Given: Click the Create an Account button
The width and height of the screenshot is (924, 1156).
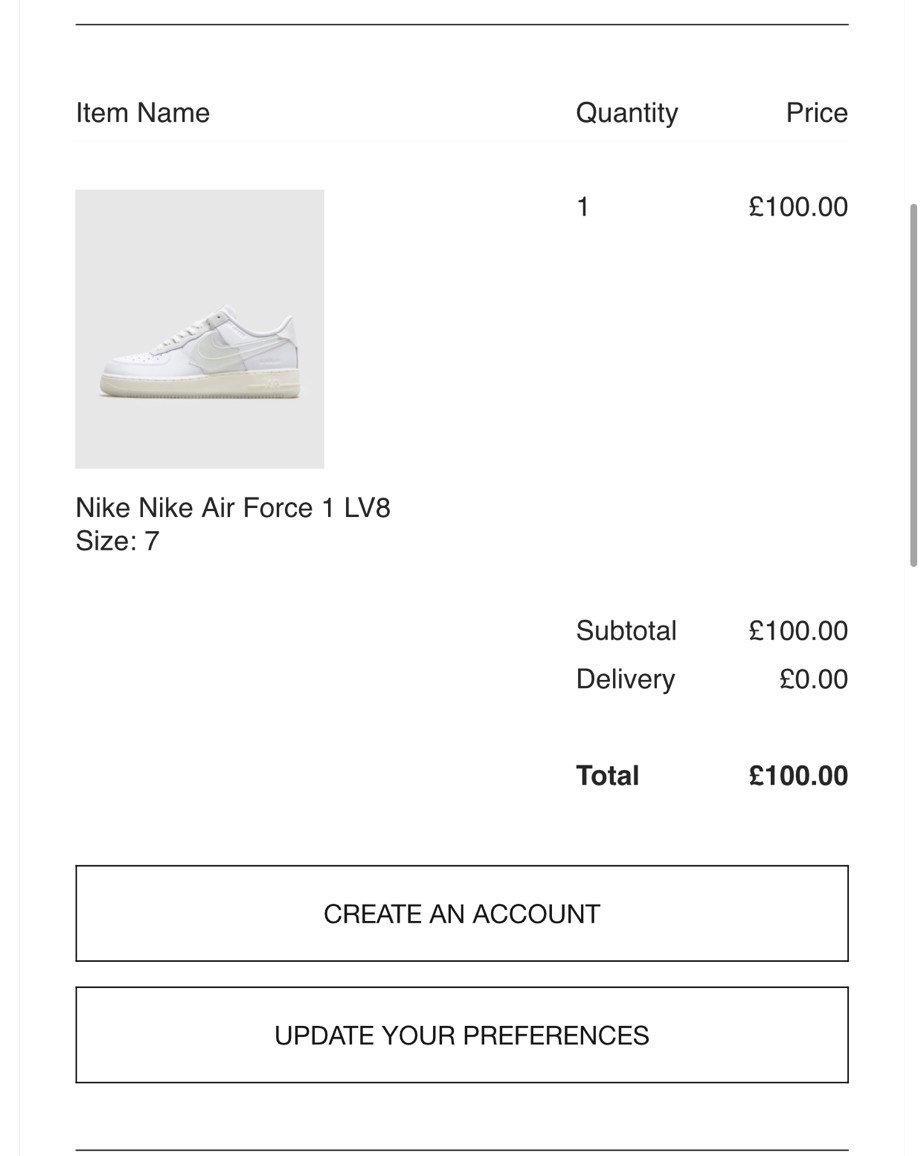Looking at the screenshot, I should coord(462,913).
